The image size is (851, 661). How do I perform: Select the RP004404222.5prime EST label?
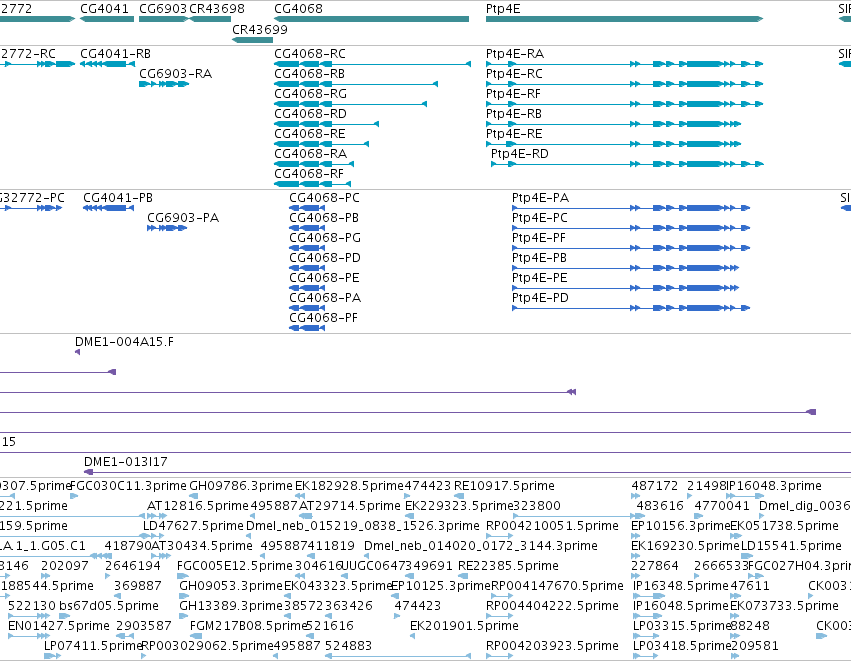pos(552,606)
